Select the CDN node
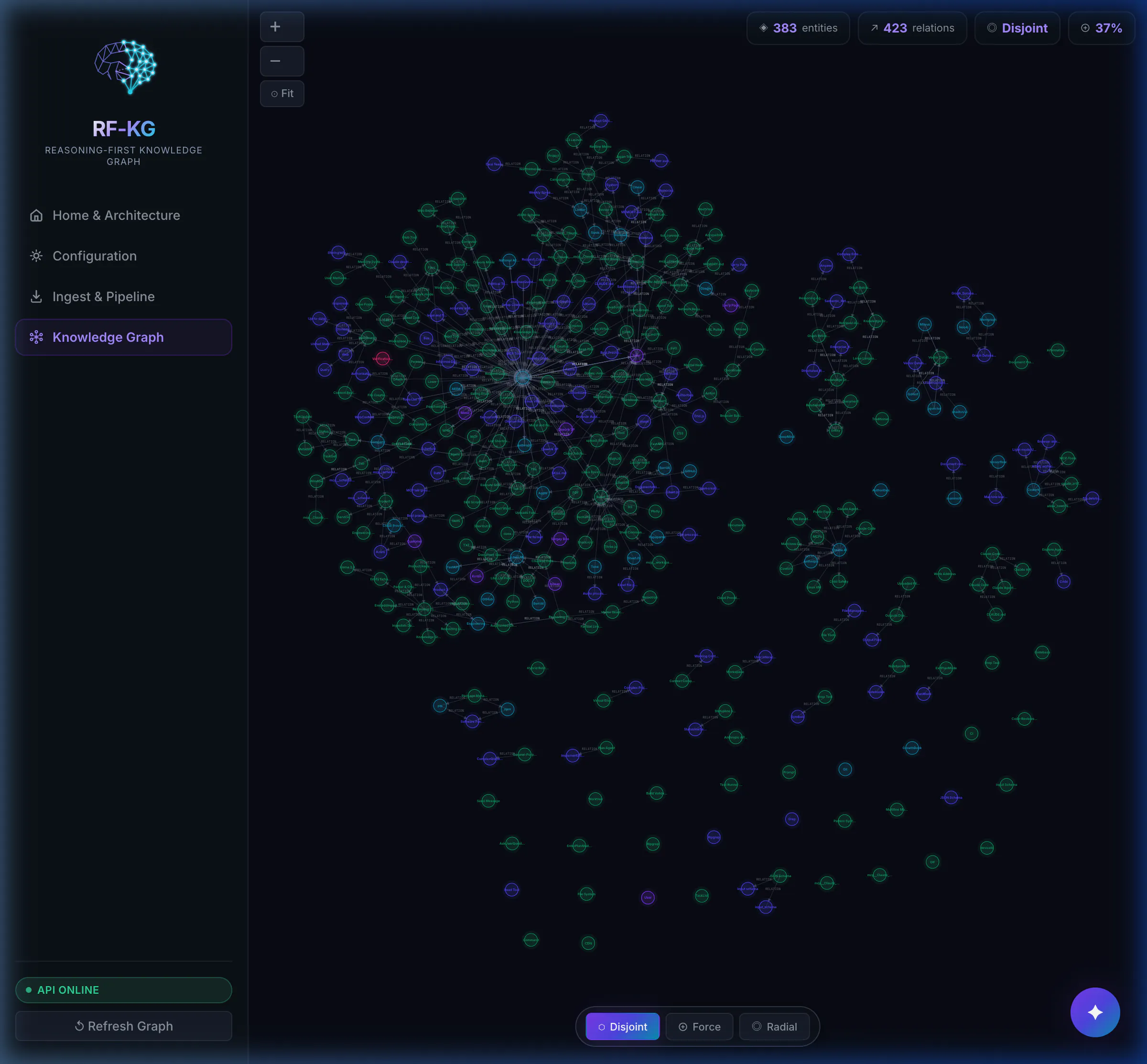Screen dimensions: 1147x1064 tap(588, 943)
